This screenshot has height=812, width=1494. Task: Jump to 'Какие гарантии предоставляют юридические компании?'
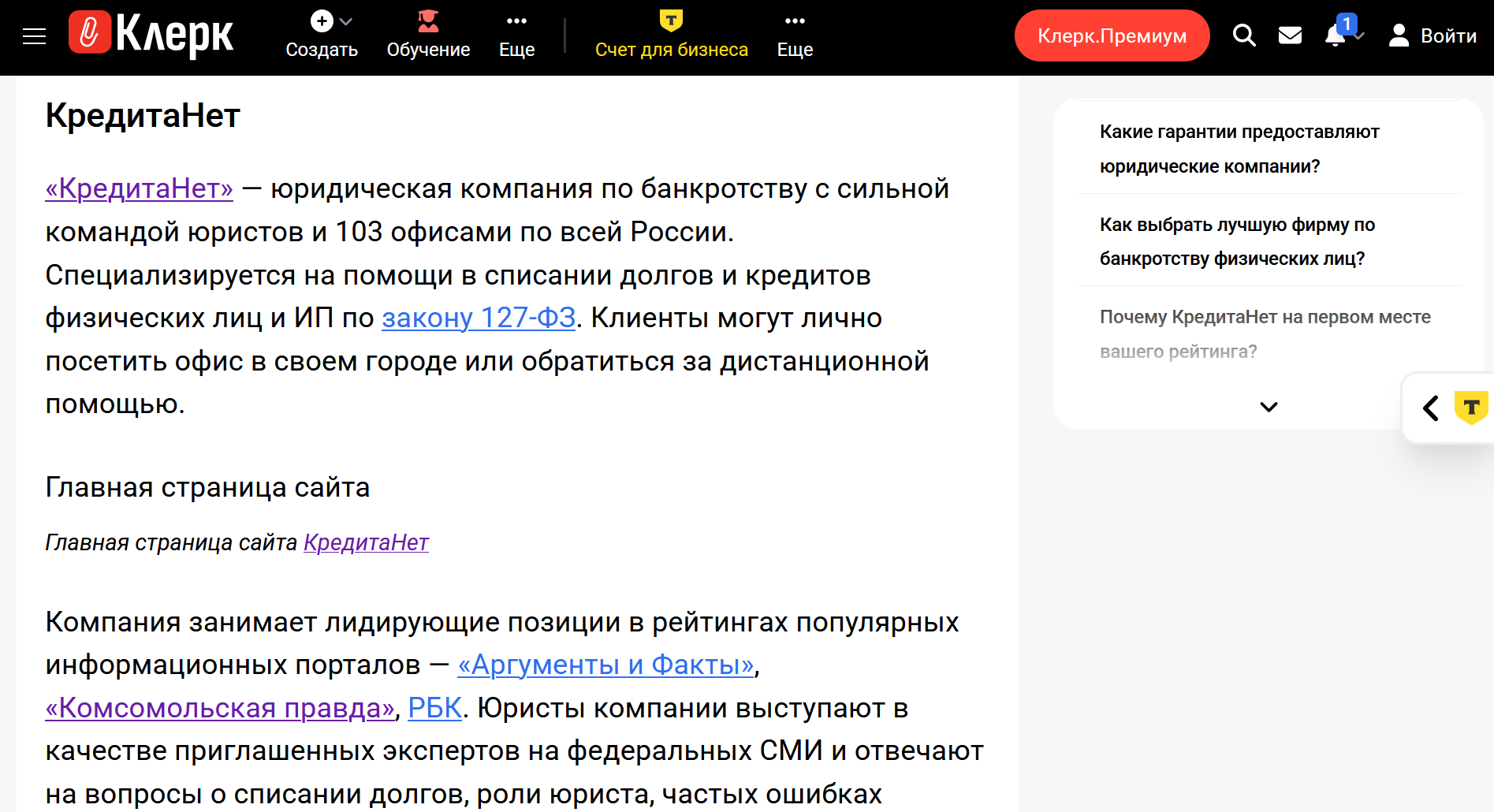(1239, 148)
